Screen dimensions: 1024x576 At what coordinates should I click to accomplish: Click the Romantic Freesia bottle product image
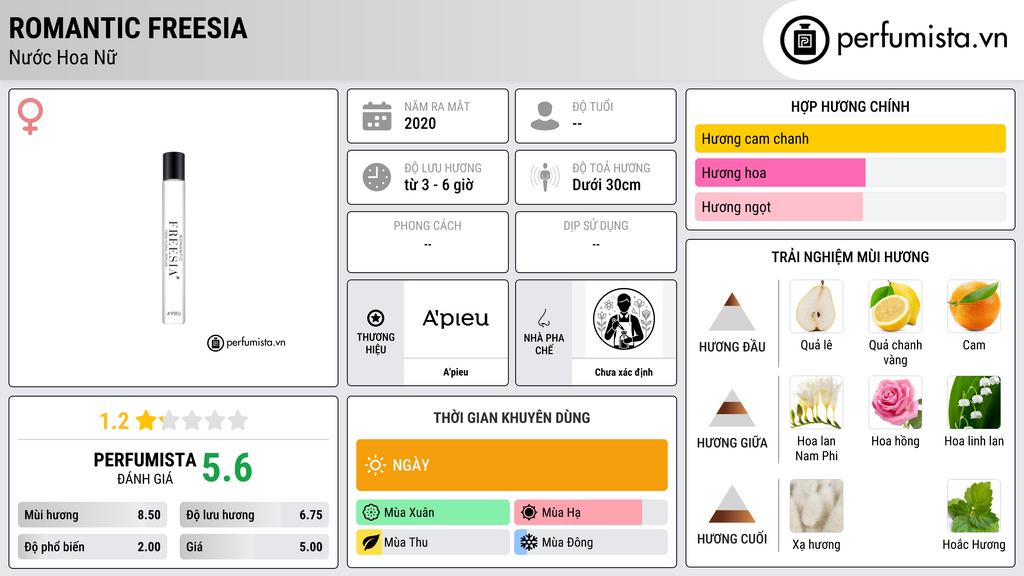(x=174, y=238)
